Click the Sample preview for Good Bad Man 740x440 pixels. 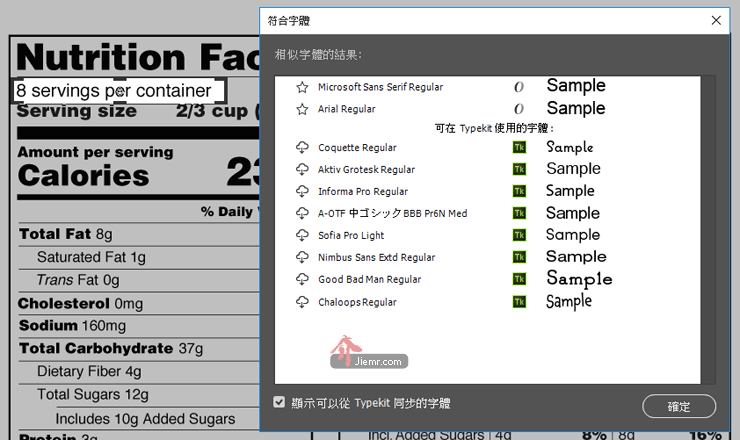point(580,279)
